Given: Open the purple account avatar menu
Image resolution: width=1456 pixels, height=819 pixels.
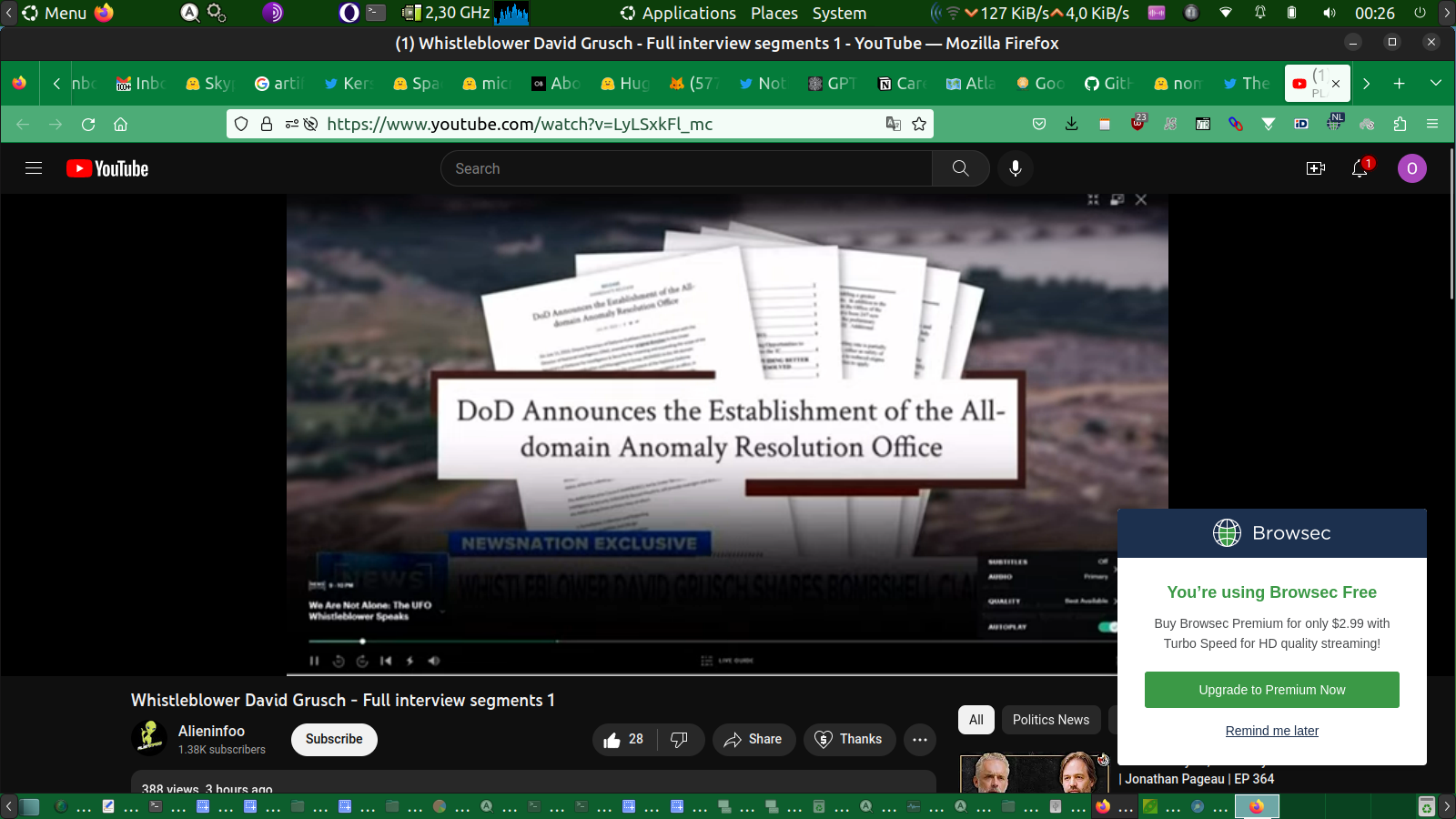Looking at the screenshot, I should click(1412, 168).
